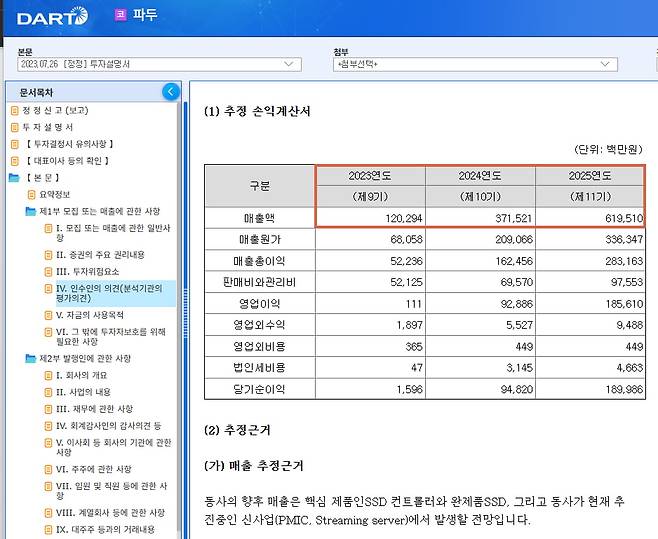
Task: Click the DART logo
Action: tap(52, 16)
